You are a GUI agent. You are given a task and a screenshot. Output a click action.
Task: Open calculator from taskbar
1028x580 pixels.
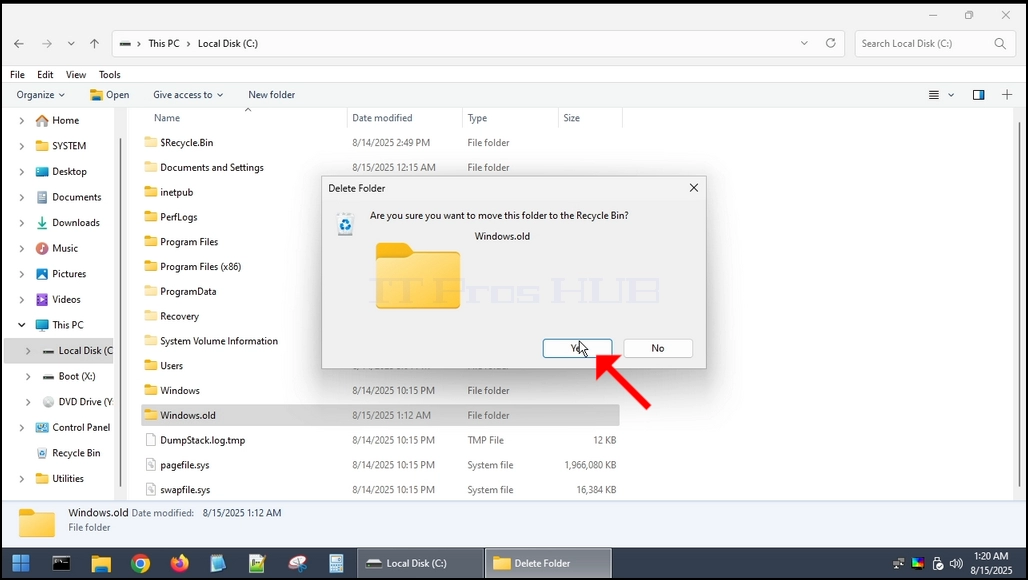click(x=336, y=563)
